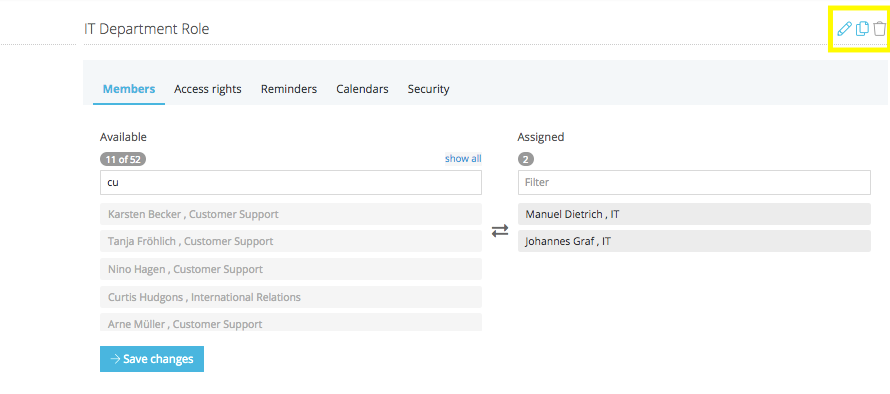The image size is (890, 394).
Task: Delete the role using the trash icon
Action: 879,28
